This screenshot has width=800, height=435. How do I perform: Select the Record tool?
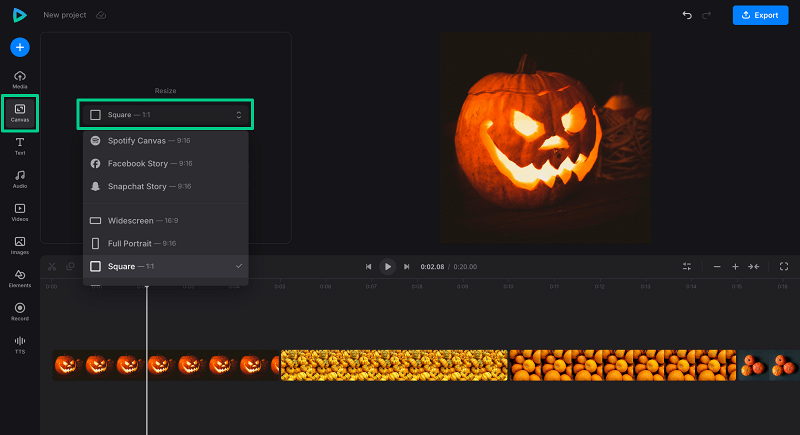[20, 311]
